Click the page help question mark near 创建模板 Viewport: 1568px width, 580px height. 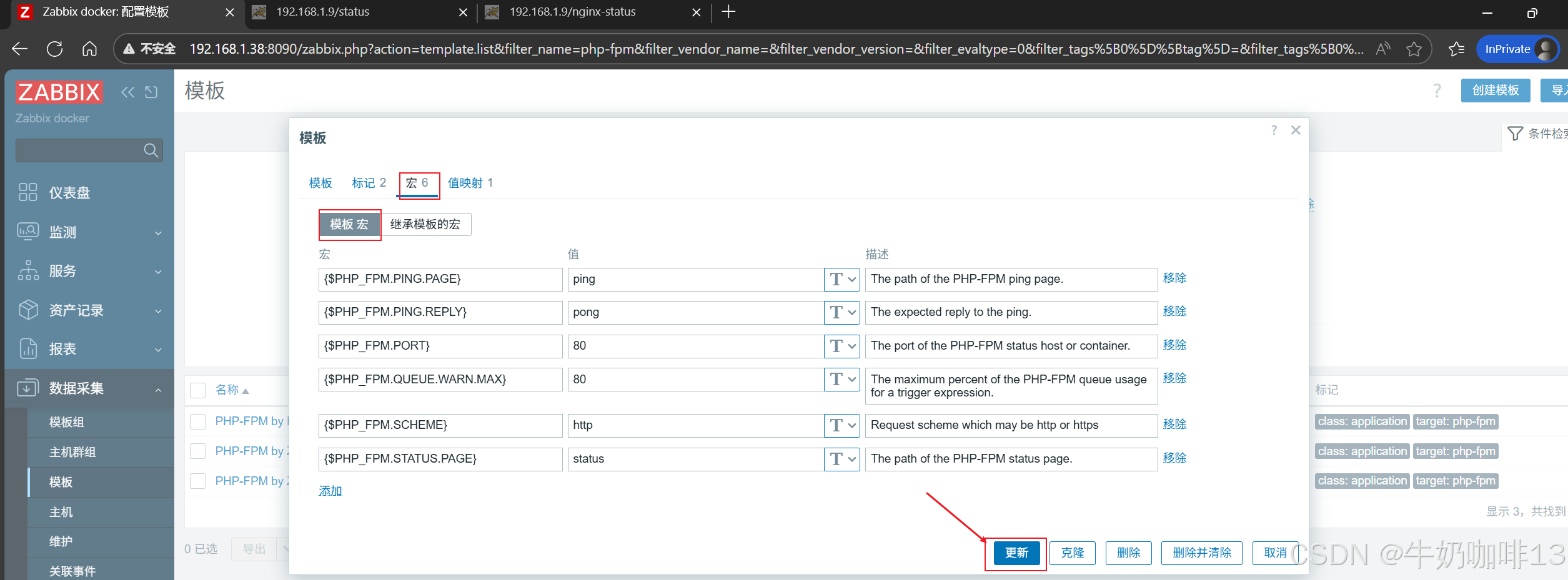tap(1437, 91)
